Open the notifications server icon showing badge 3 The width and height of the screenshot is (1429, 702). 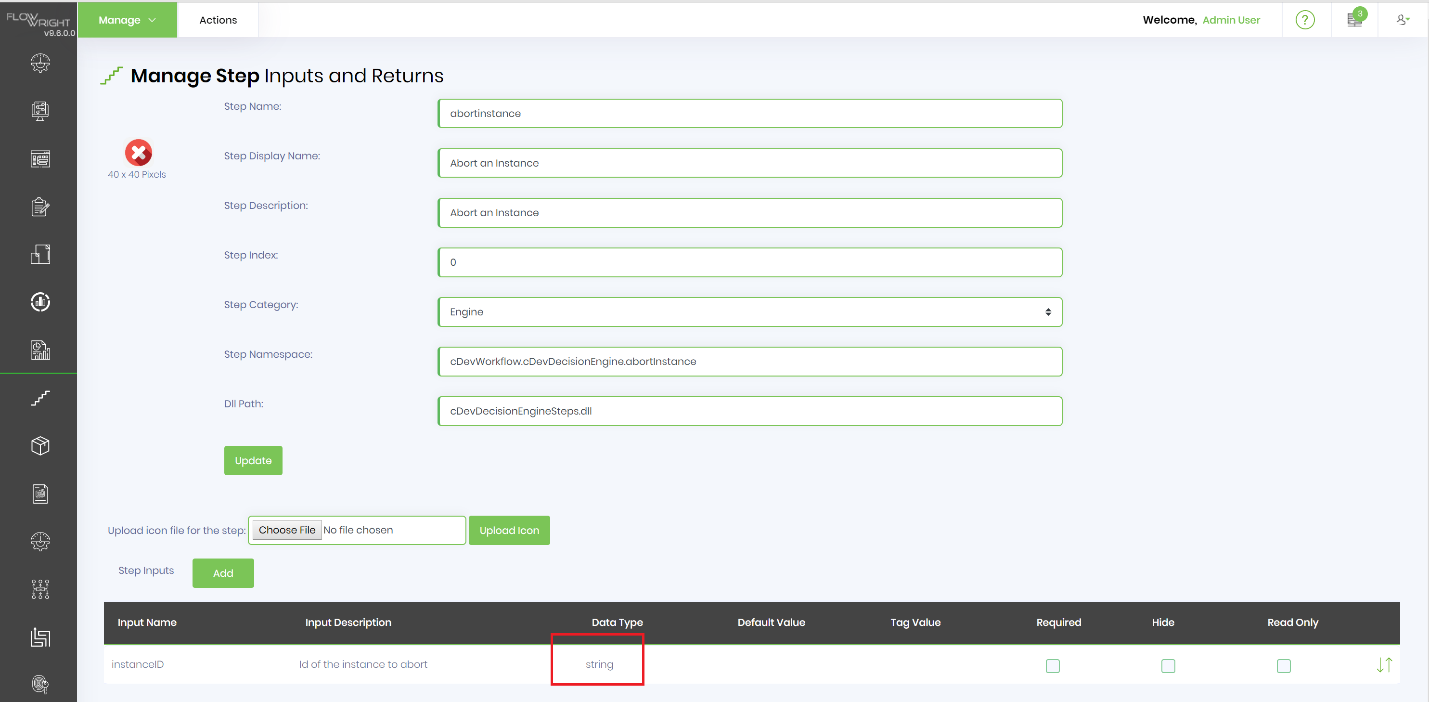[1354, 19]
